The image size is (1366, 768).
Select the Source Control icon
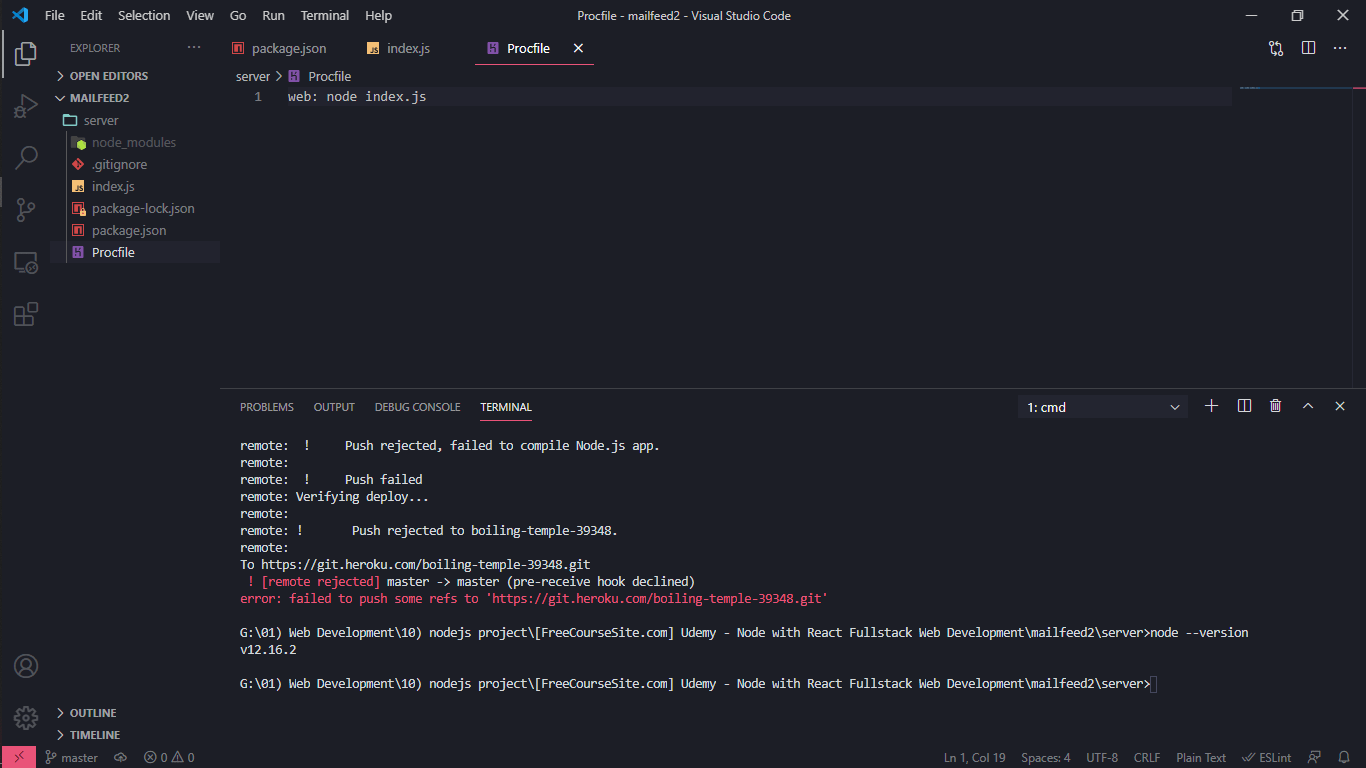point(25,209)
